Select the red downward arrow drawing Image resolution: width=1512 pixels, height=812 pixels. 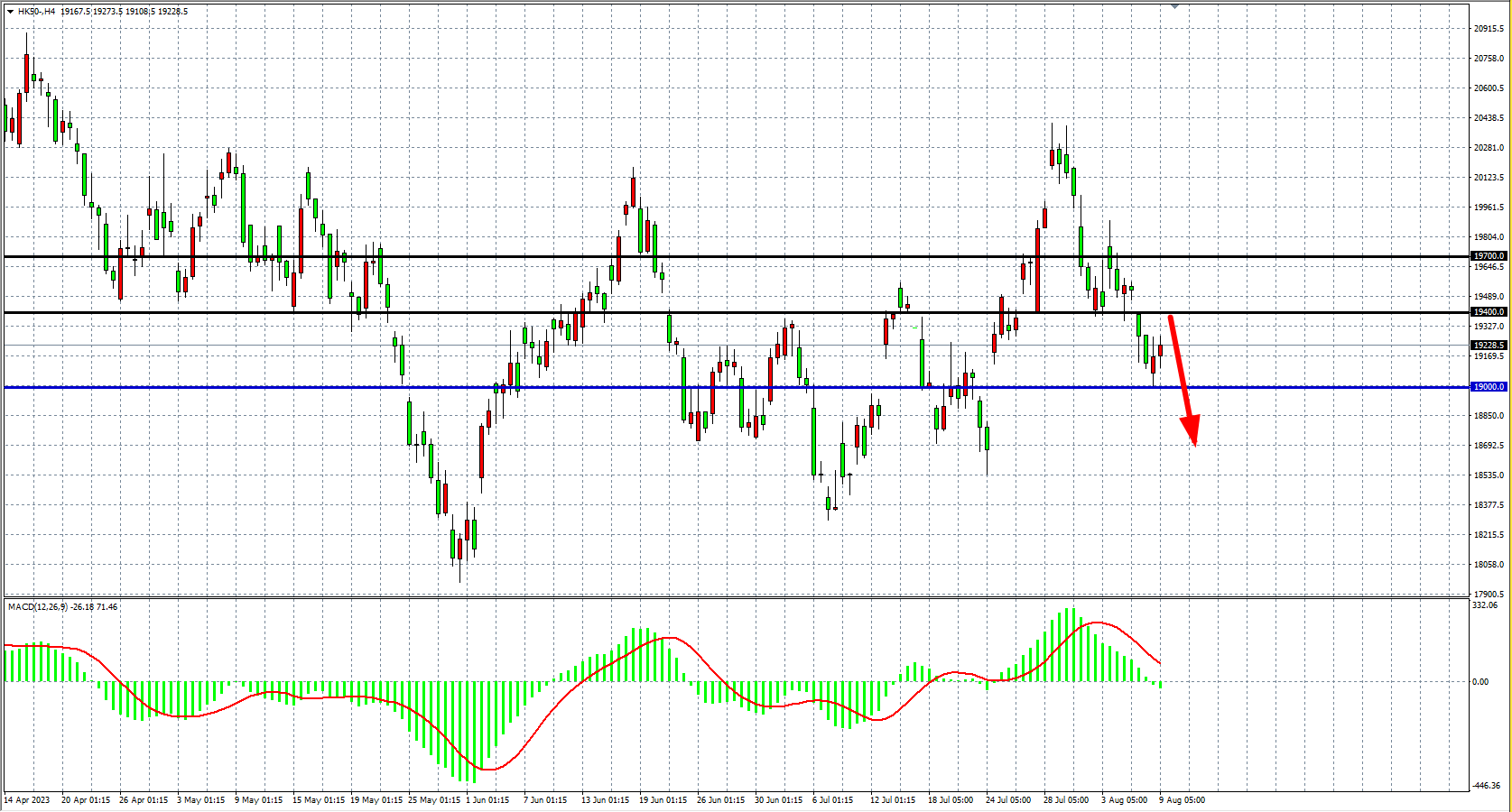tap(1183, 379)
